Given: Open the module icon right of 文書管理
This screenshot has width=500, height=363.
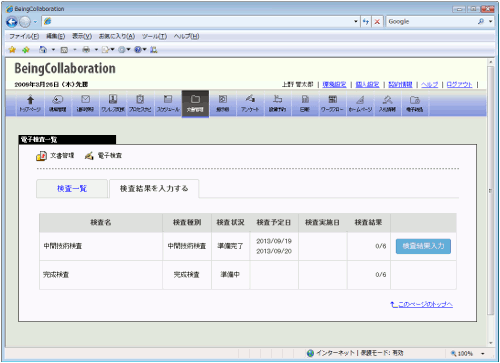Looking at the screenshot, I should (223, 104).
